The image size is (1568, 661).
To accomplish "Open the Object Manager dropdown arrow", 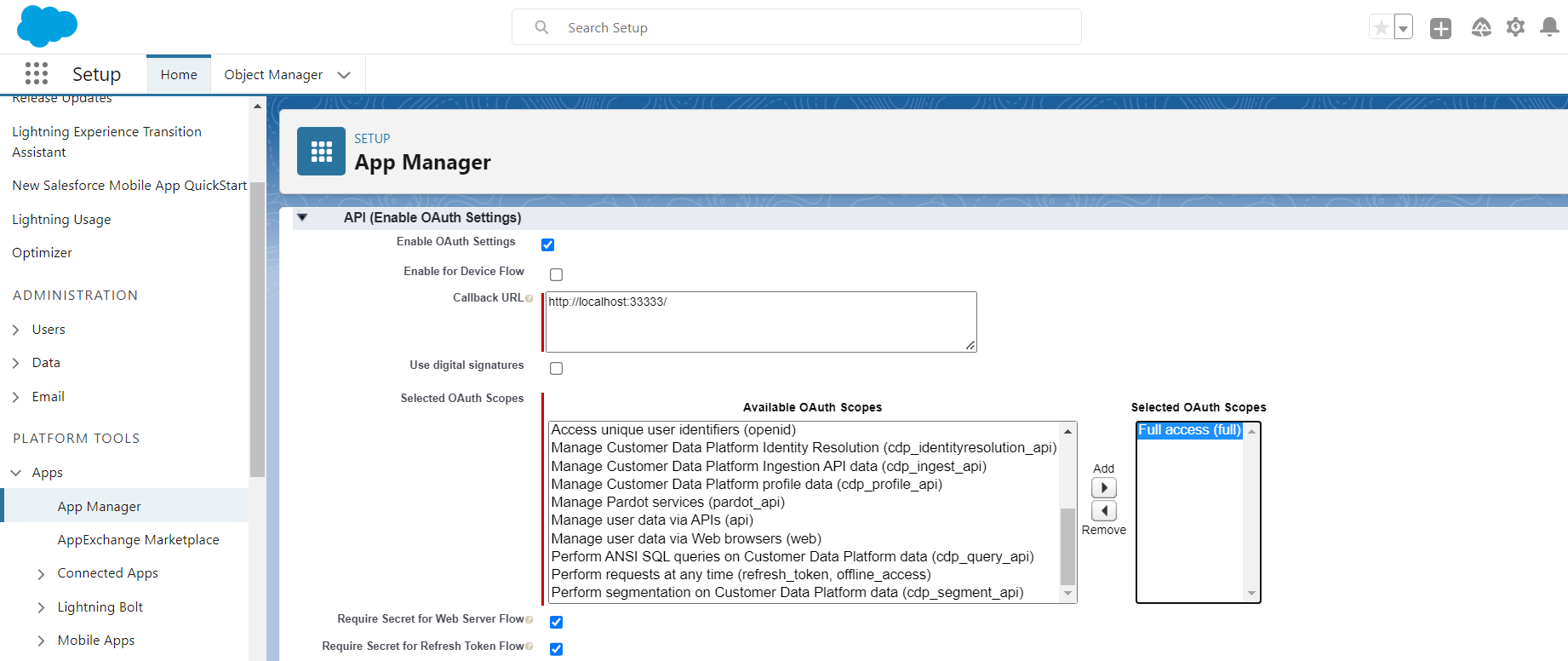I will 344,75.
